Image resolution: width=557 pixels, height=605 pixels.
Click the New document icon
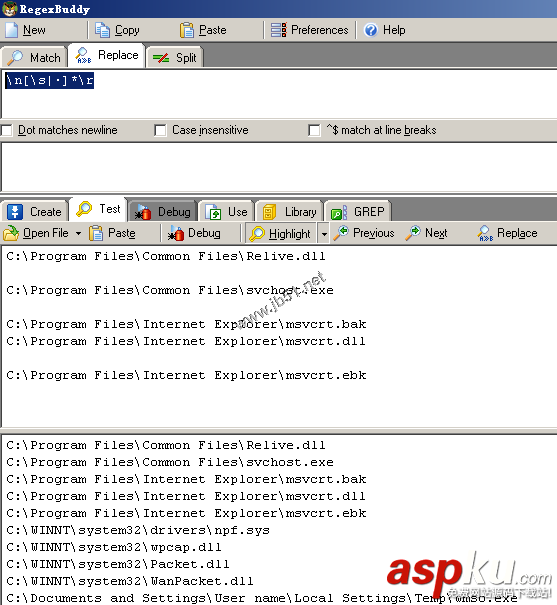11,30
